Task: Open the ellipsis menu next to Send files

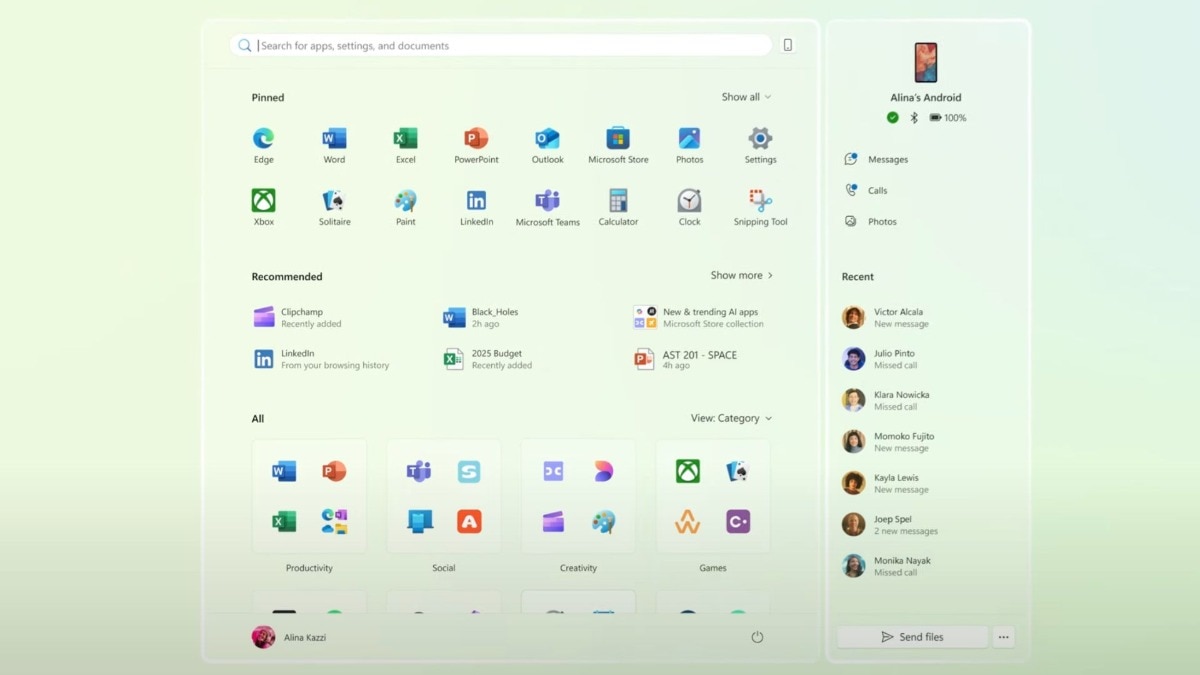Action: (1003, 636)
